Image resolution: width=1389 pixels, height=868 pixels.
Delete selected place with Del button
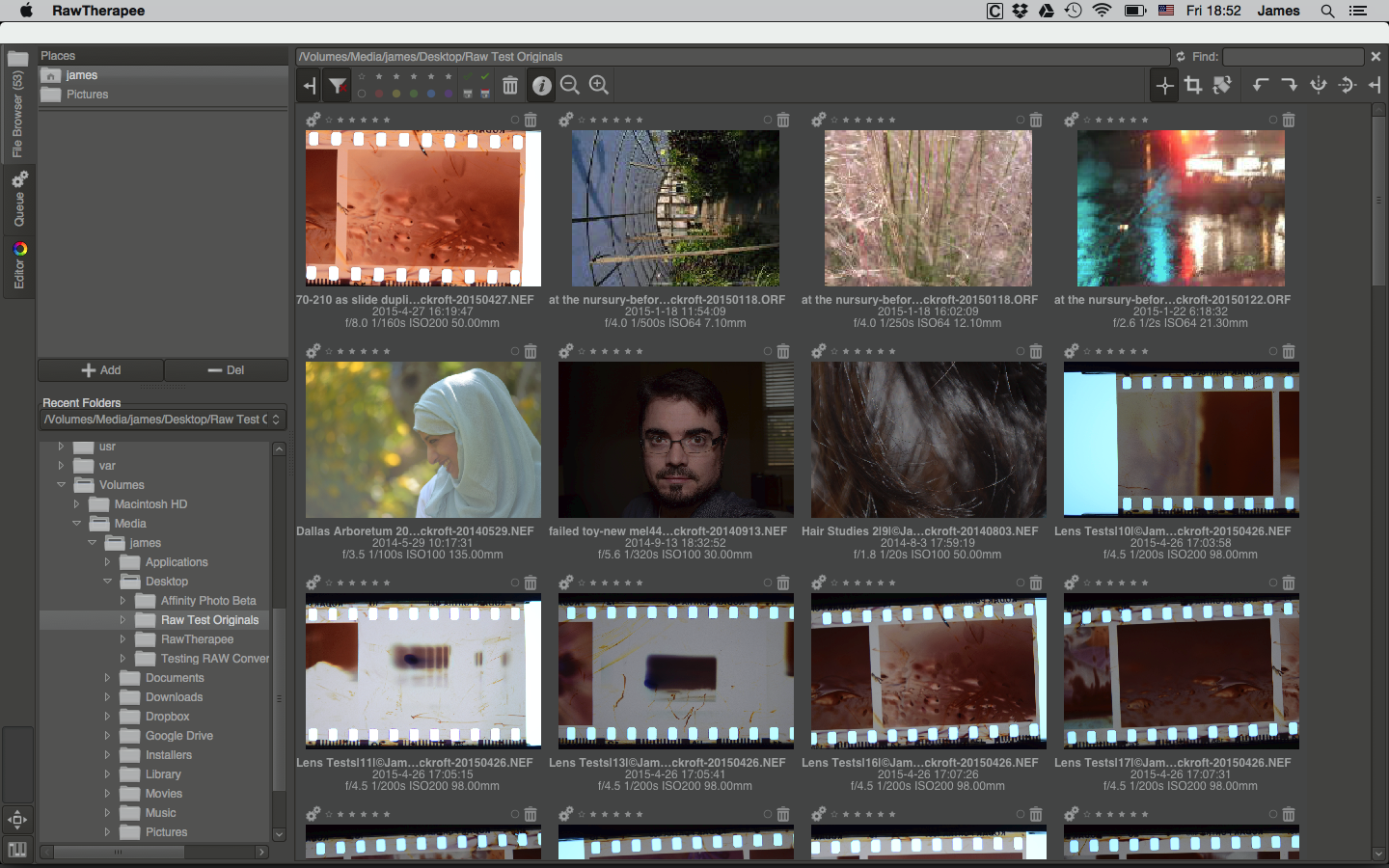[226, 370]
